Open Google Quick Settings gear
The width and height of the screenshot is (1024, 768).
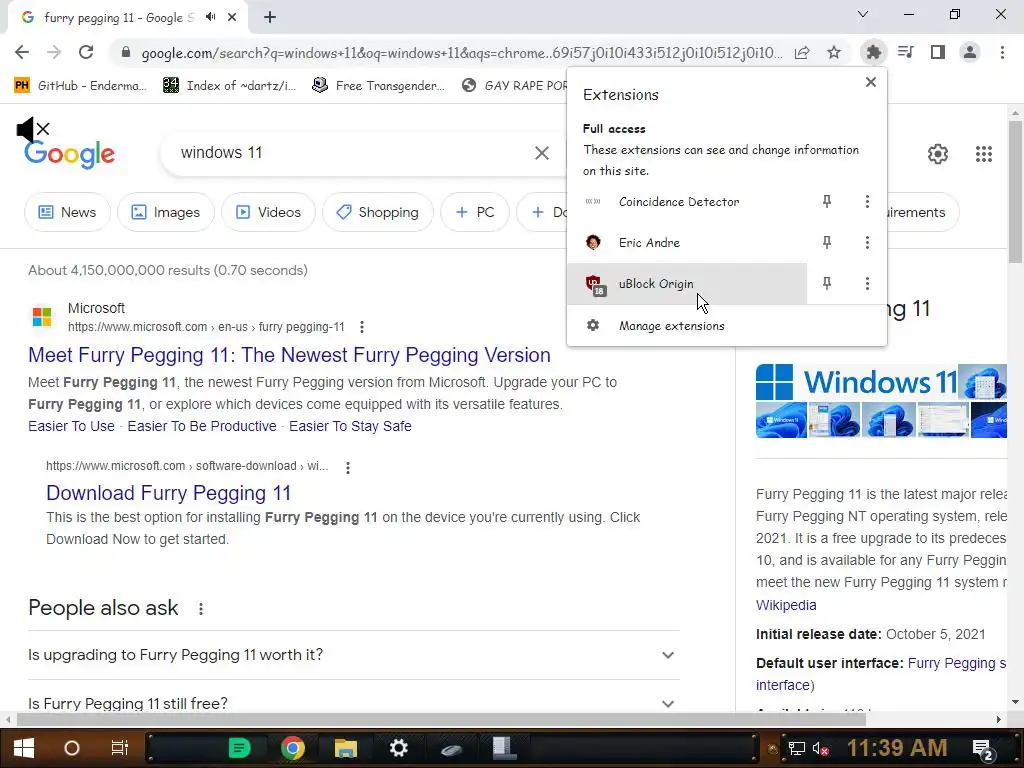938,153
